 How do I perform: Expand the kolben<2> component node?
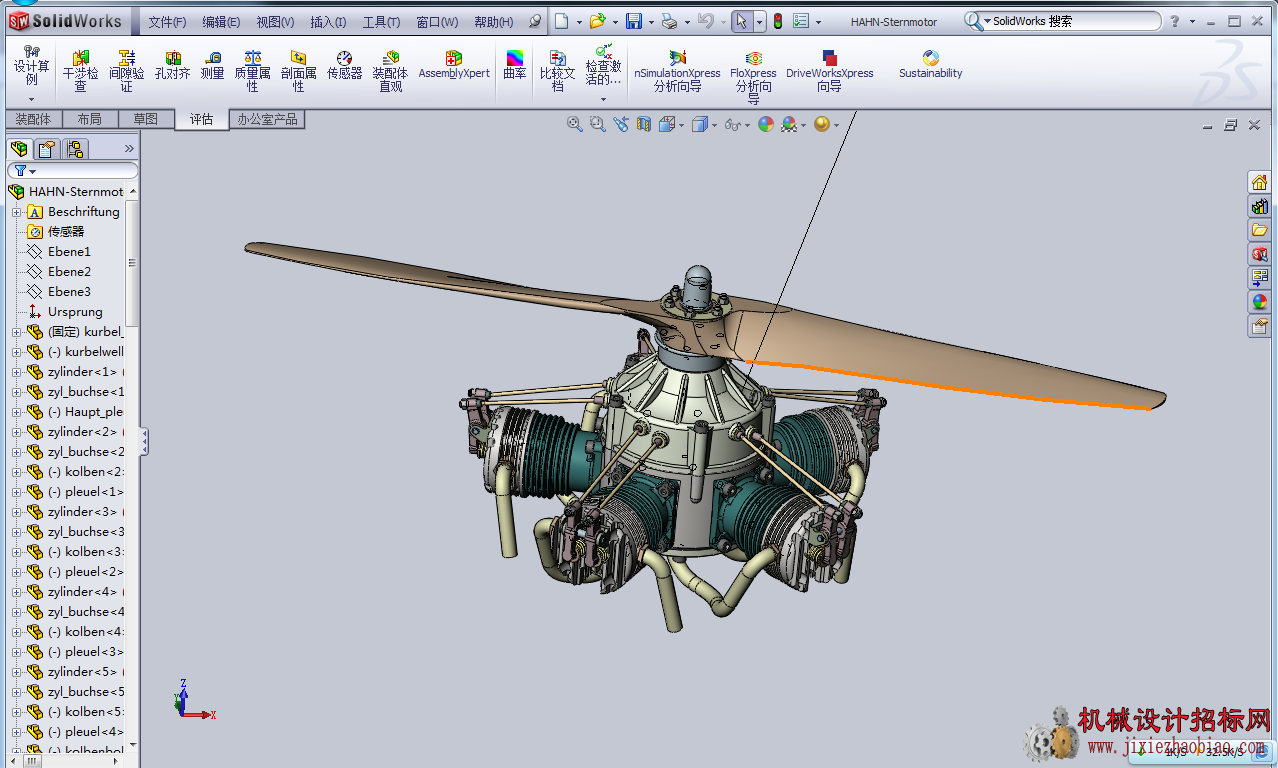point(16,472)
